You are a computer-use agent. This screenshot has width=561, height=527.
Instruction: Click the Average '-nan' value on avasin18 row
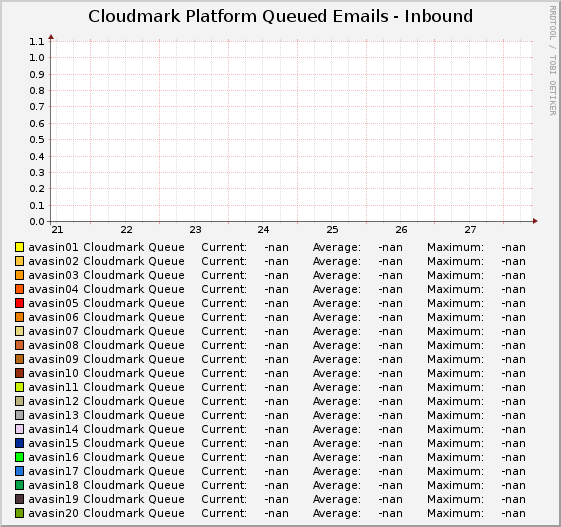coord(390,485)
